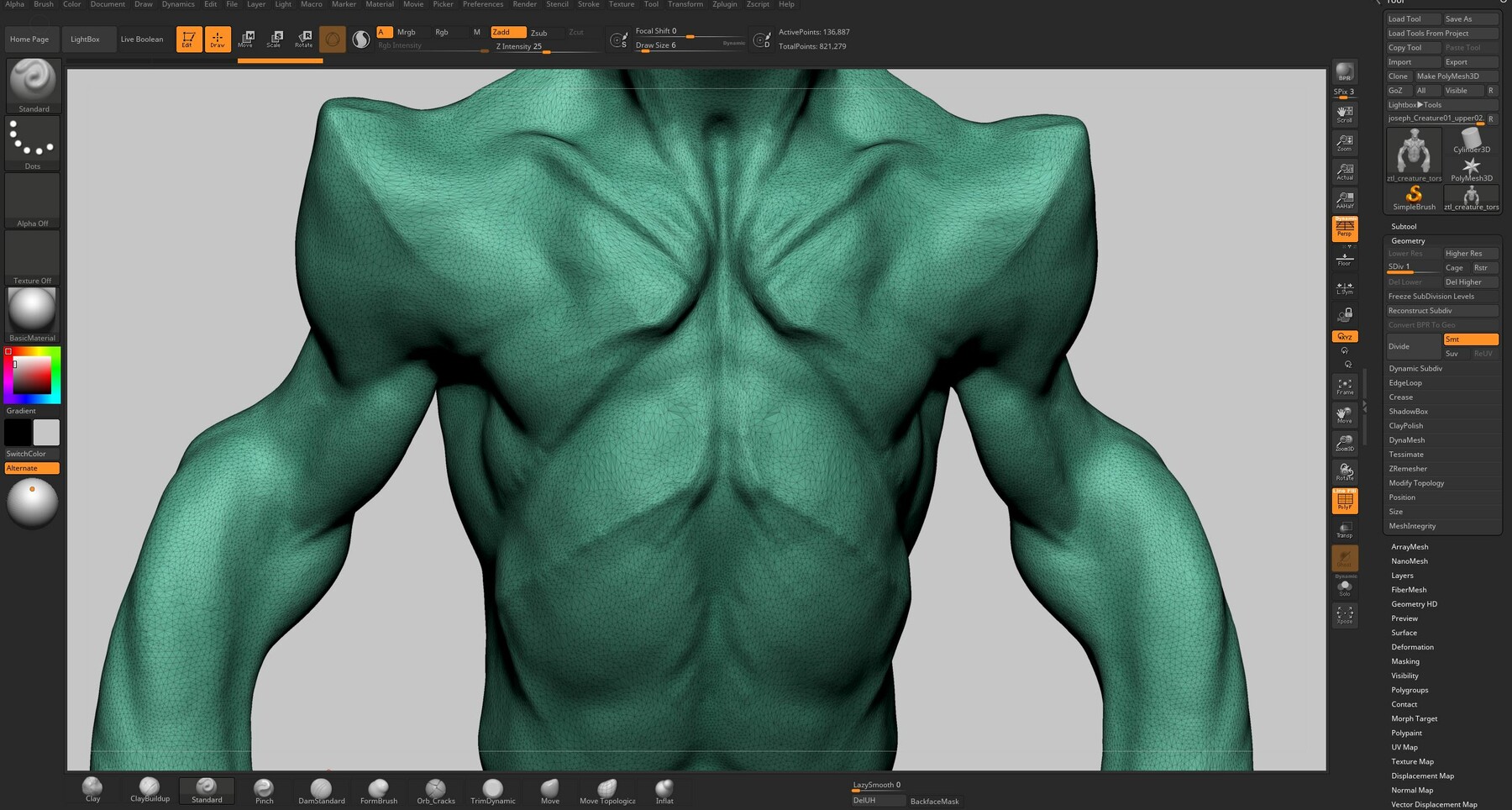Select the Move gyro icon on top toolbar
Viewport: 1512px width, 810px height.
246,39
